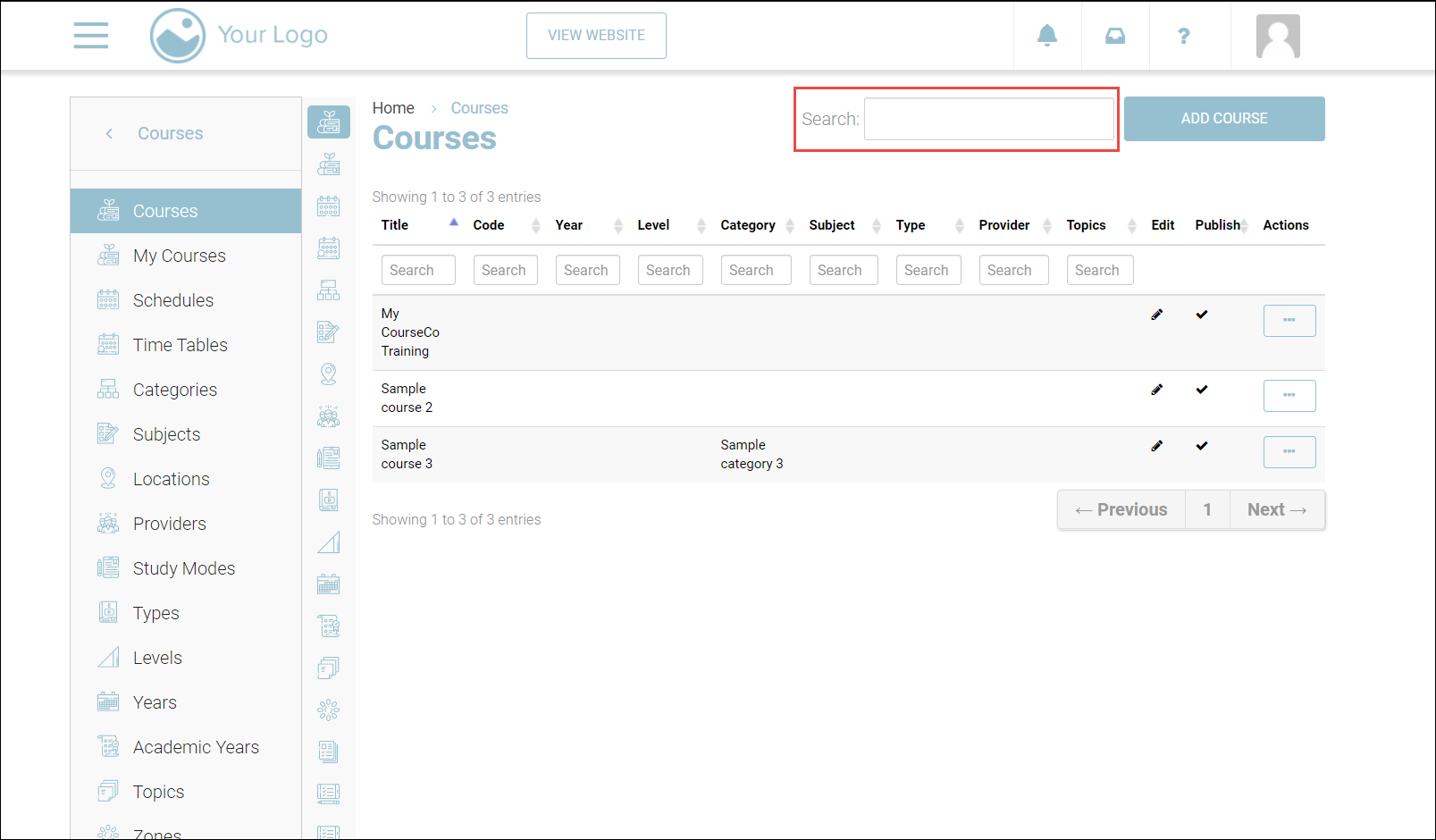This screenshot has width=1436, height=840.
Task: Click the main Search input field
Action: (988, 119)
